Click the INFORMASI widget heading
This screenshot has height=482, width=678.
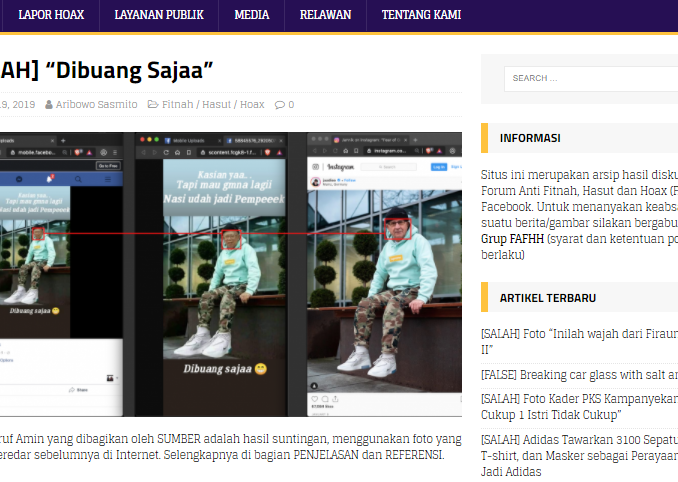[x=530, y=138]
